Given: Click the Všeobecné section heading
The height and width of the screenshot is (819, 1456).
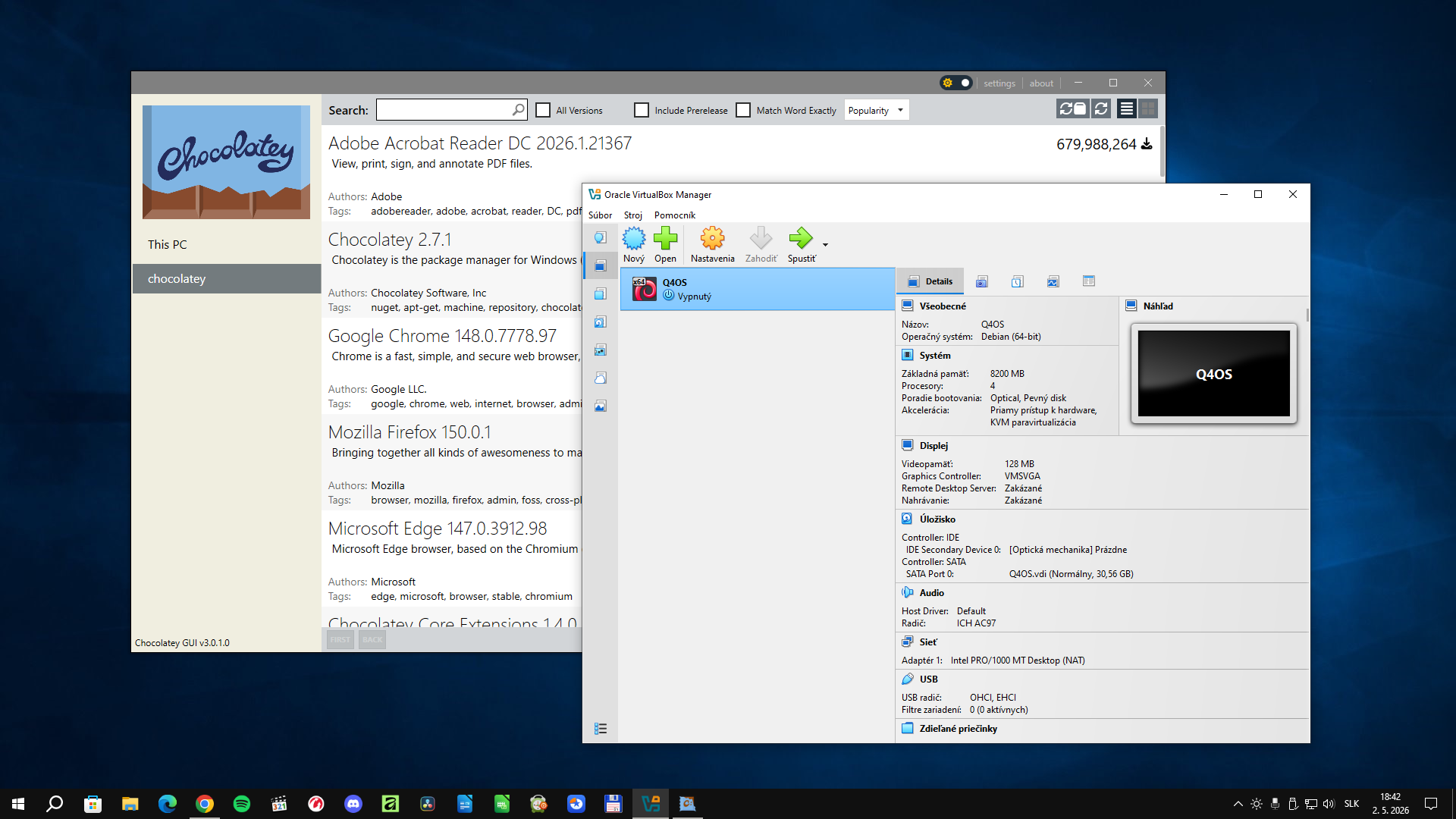Looking at the screenshot, I should click(943, 306).
